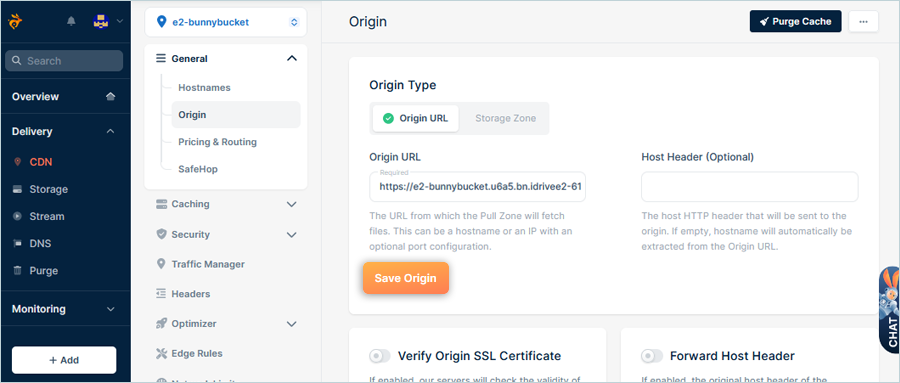Collapse the Delivery section chevron
Viewport: 900px width, 383px height.
[x=111, y=131]
